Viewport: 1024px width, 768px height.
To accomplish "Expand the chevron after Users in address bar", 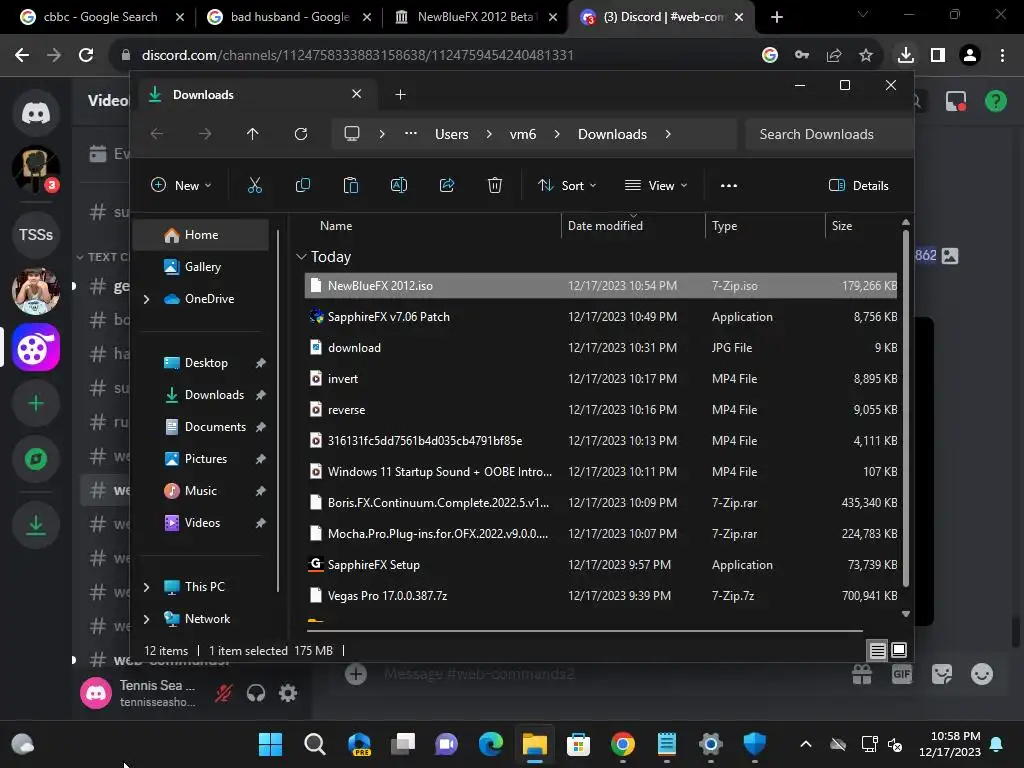I will [x=488, y=134].
